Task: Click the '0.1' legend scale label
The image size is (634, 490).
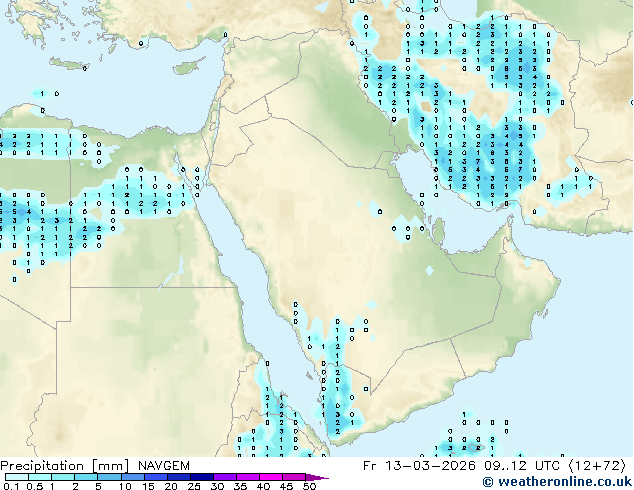Action: coord(11,486)
